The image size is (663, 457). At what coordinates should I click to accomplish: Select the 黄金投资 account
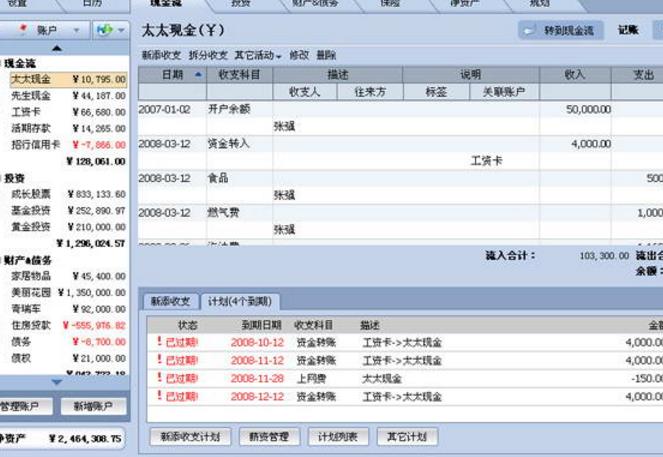point(68,227)
